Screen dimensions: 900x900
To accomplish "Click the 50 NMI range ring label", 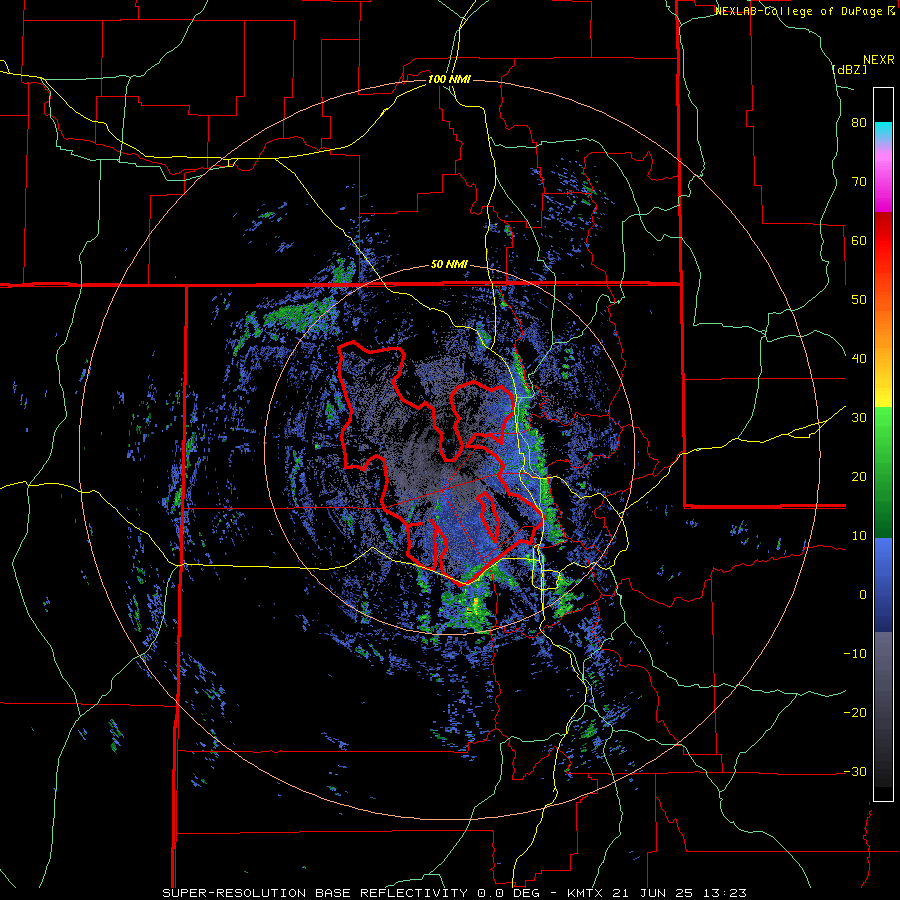I will 449,265.
